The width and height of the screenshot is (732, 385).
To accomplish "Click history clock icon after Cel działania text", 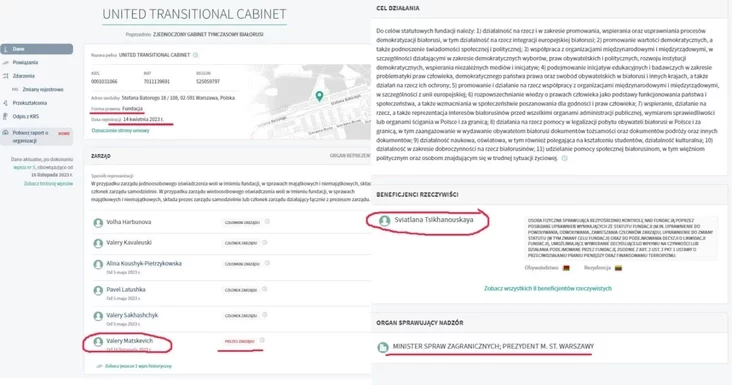I will [564, 158].
